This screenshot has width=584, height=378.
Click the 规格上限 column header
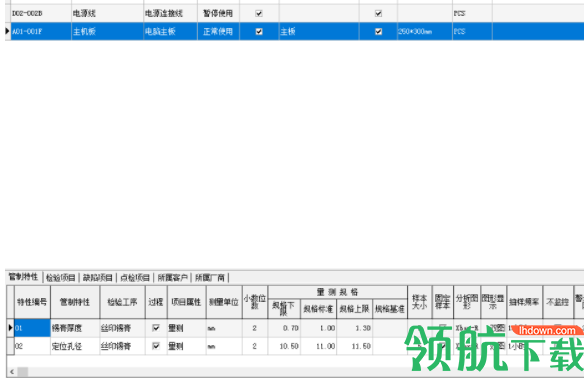coord(354,309)
